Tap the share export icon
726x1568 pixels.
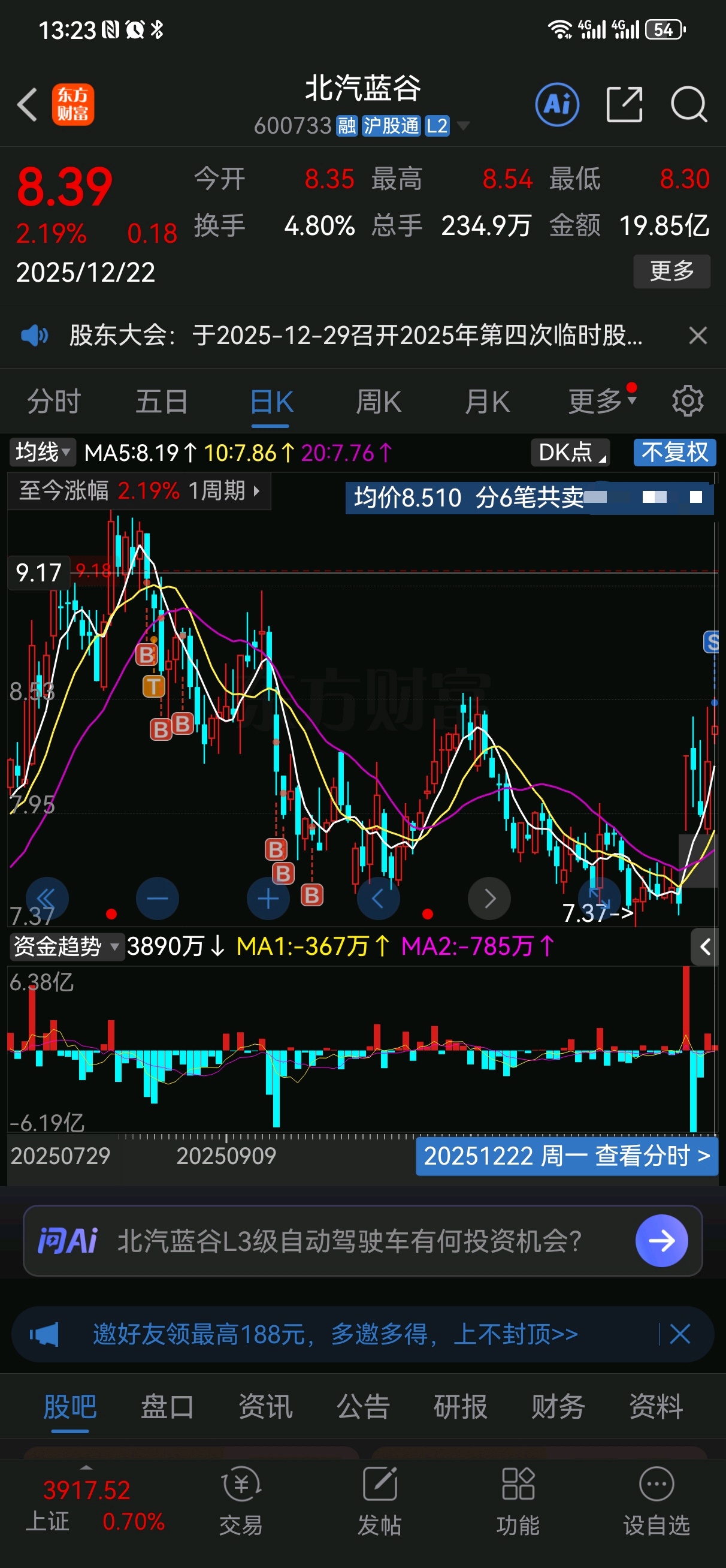tap(624, 104)
